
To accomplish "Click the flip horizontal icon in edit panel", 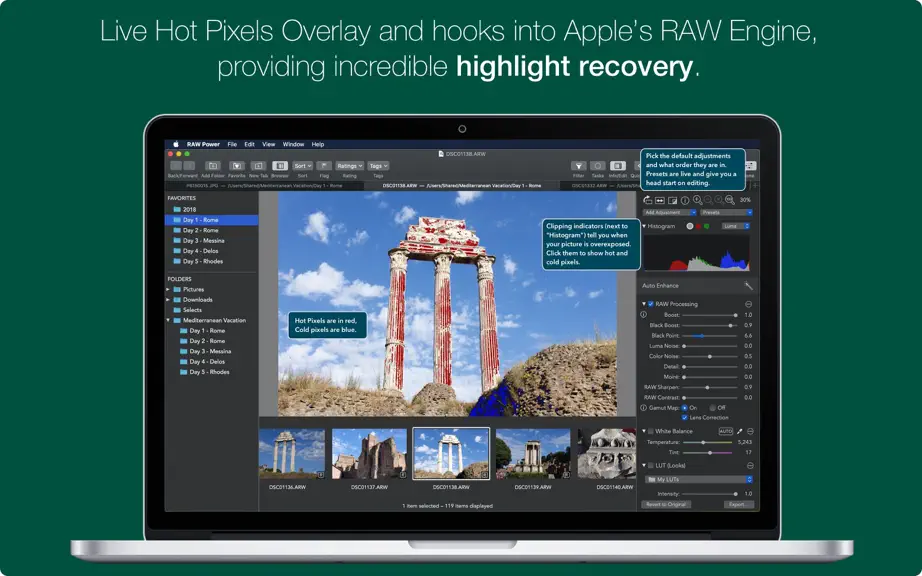I will pos(660,200).
